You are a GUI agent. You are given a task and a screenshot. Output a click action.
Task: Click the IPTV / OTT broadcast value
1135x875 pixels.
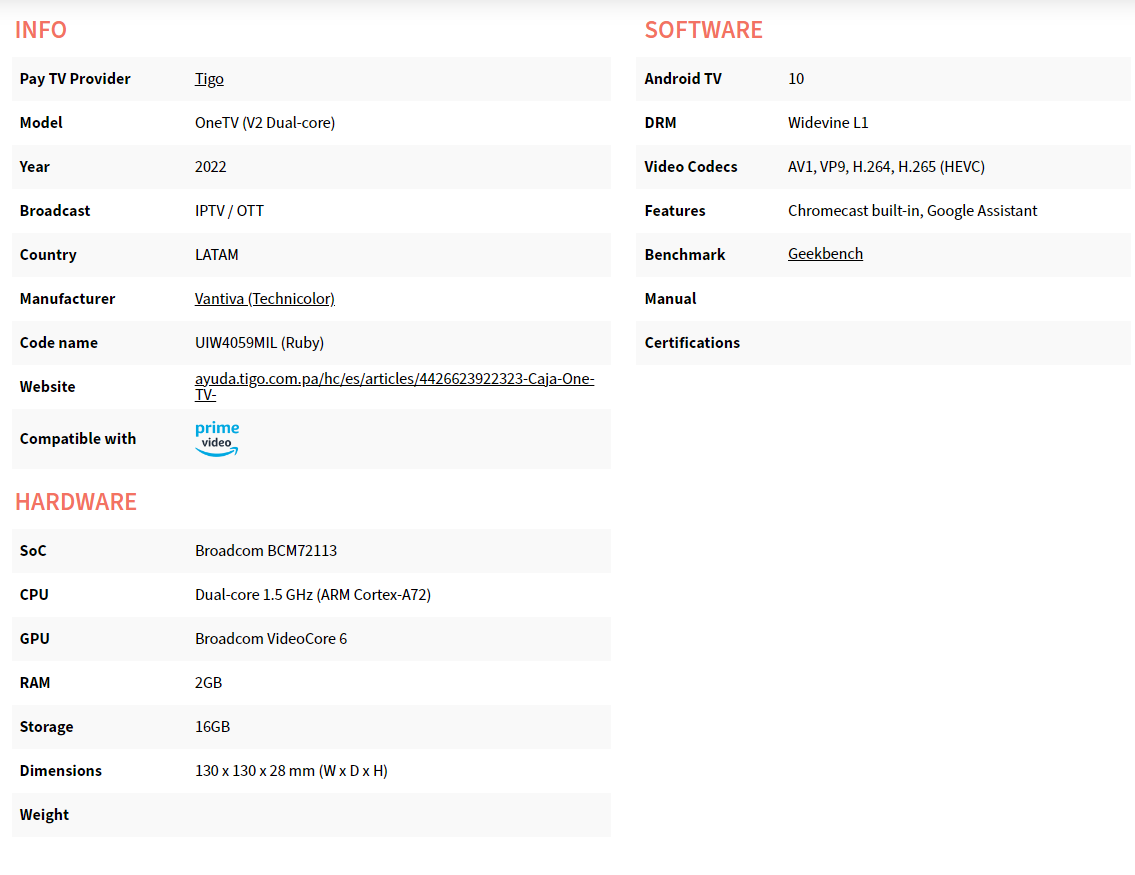tap(229, 211)
